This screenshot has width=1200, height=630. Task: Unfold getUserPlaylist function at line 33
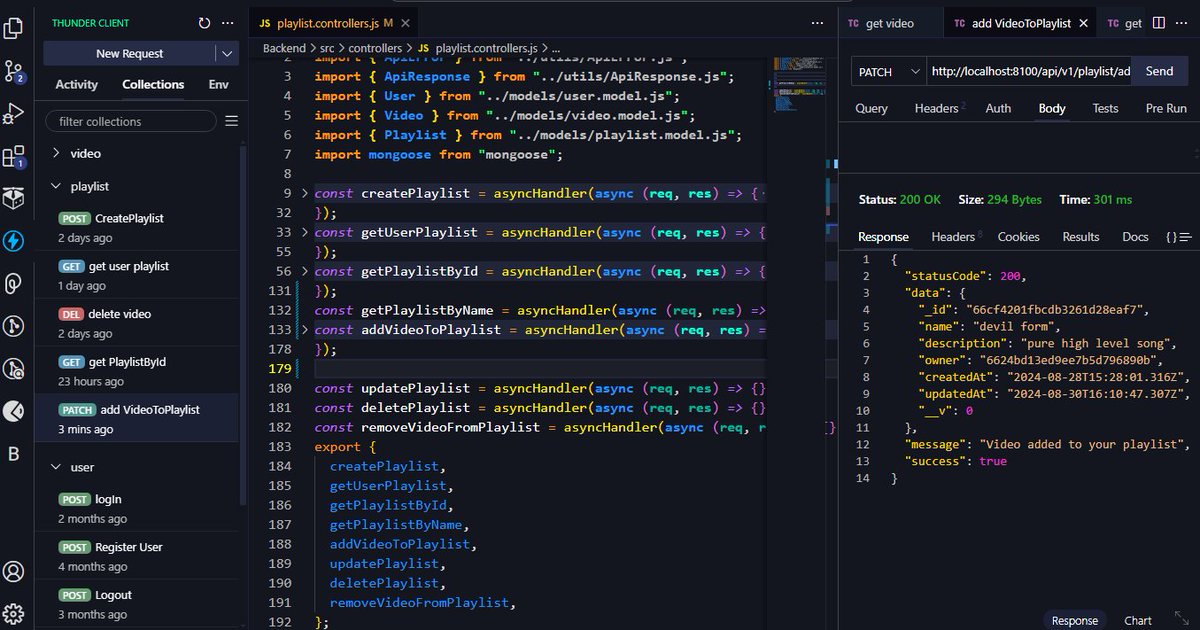pyautogui.click(x=304, y=232)
